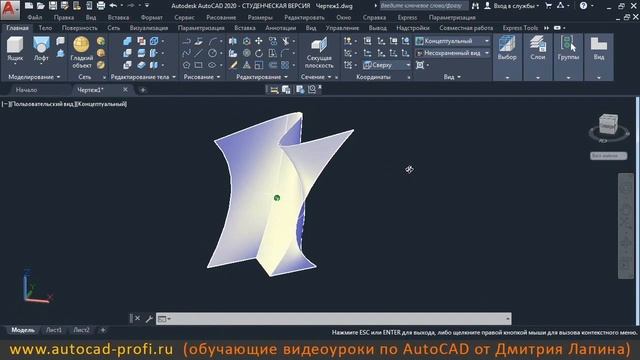This screenshot has height=360, width=640.
Task: Open the Справка menu
Action: pos(374,18)
